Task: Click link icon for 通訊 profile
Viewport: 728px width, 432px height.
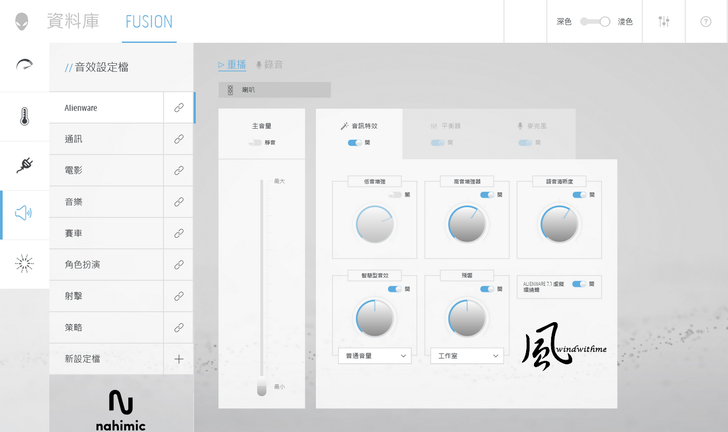Action: pos(179,139)
